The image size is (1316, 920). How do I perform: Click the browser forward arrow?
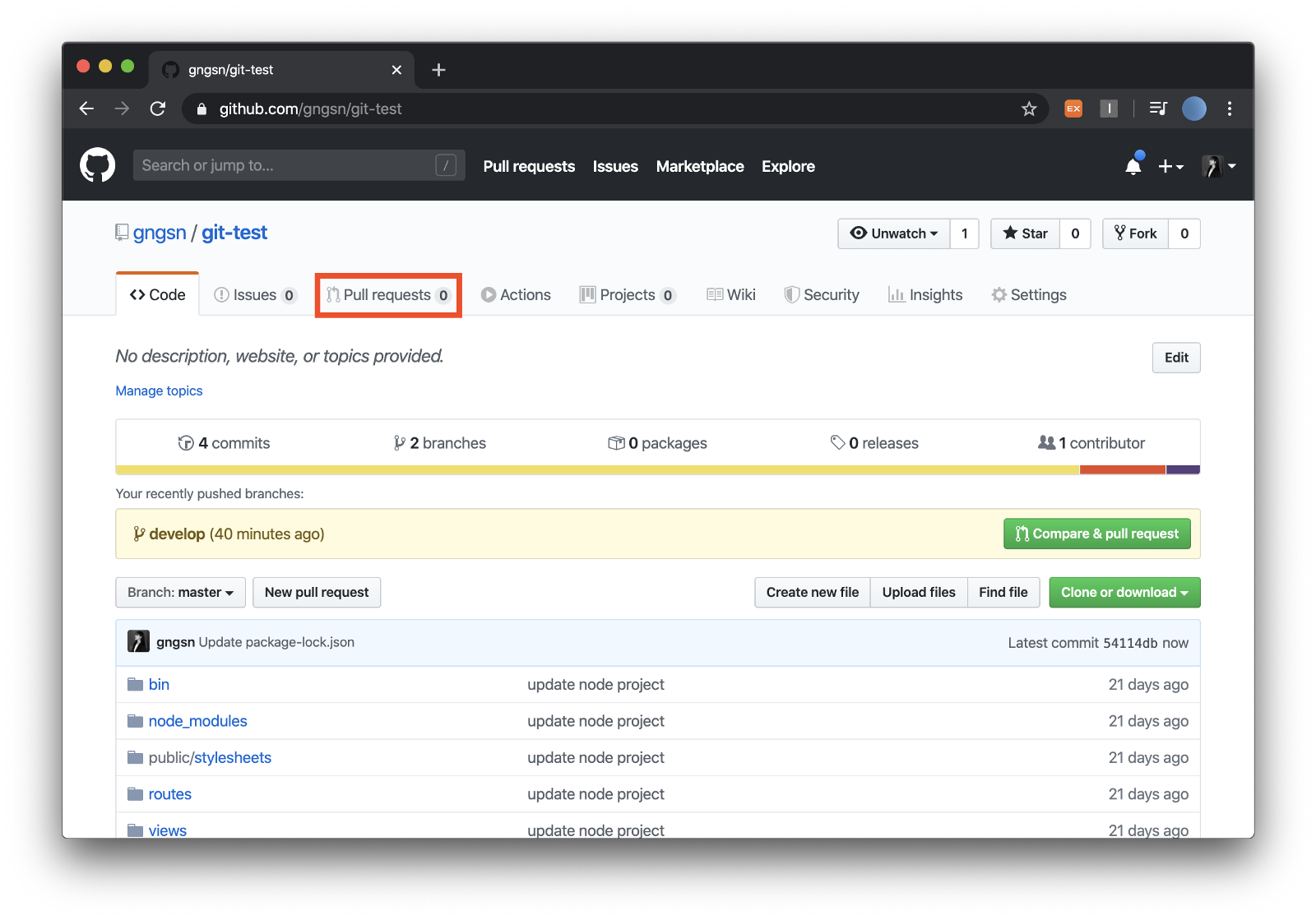point(122,109)
